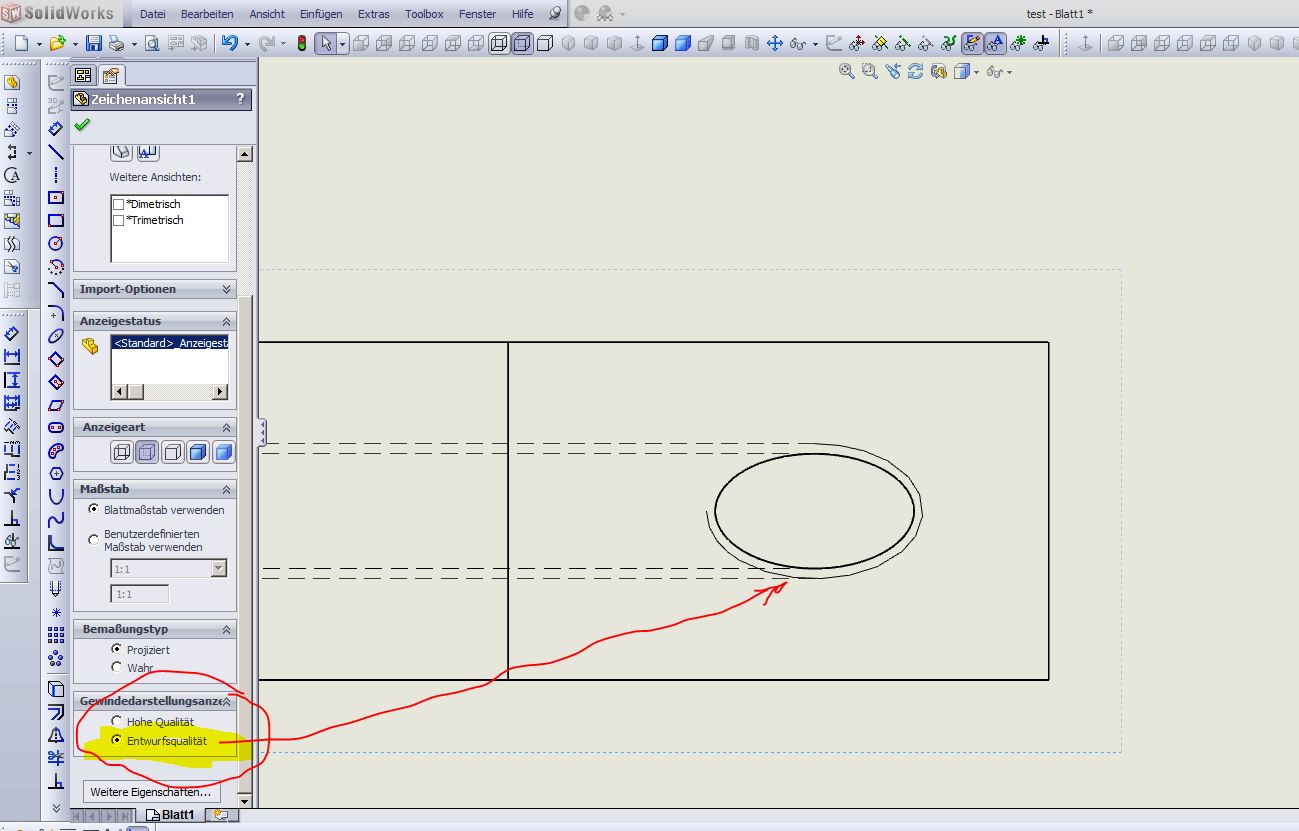The width and height of the screenshot is (1299, 831).
Task: Select the Hohe Qualität radio button
Action: click(117, 721)
